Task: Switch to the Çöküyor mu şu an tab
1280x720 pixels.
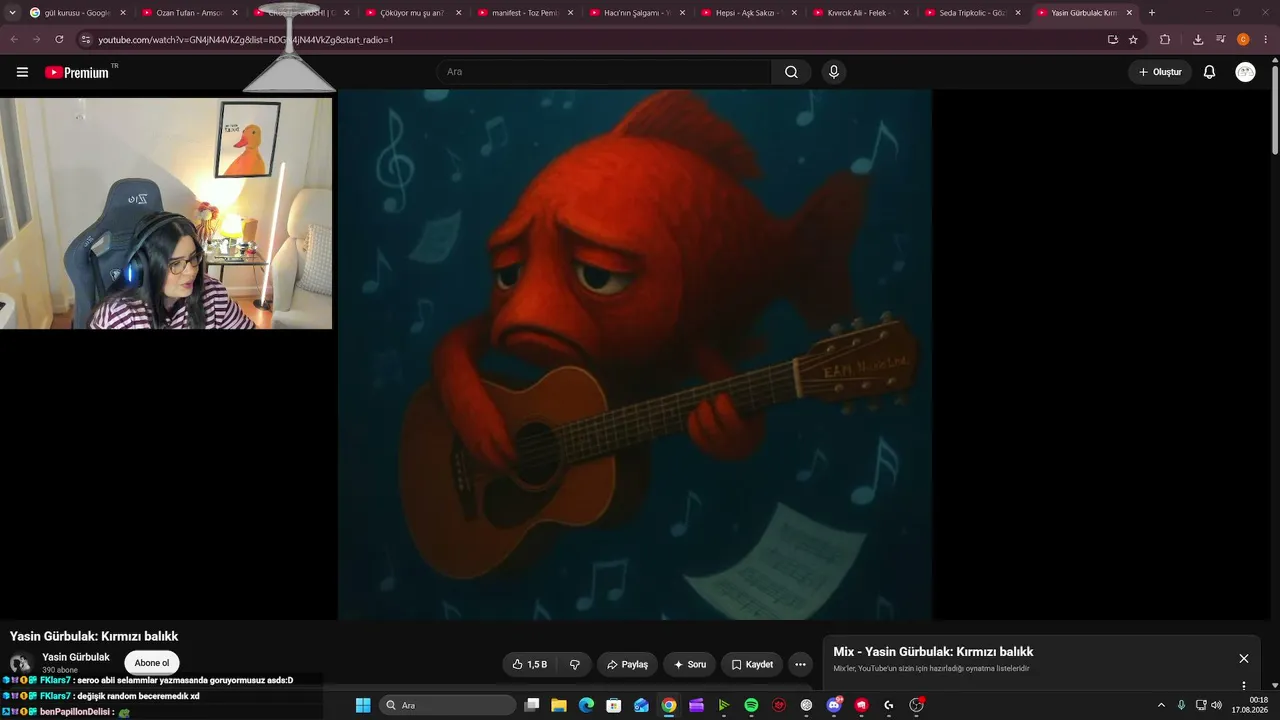Action: [x=412, y=13]
